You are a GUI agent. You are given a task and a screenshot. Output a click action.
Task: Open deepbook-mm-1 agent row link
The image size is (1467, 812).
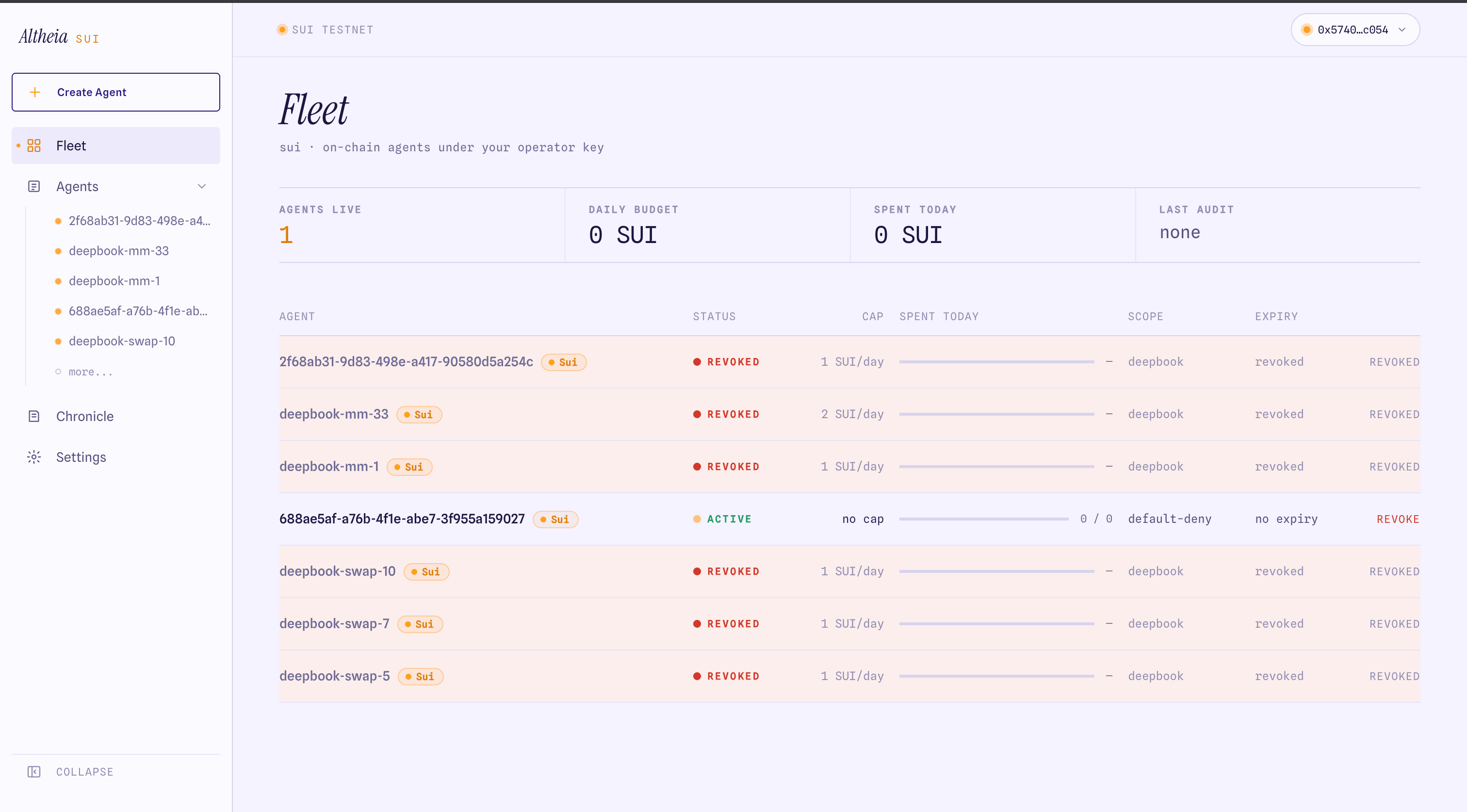pos(328,466)
